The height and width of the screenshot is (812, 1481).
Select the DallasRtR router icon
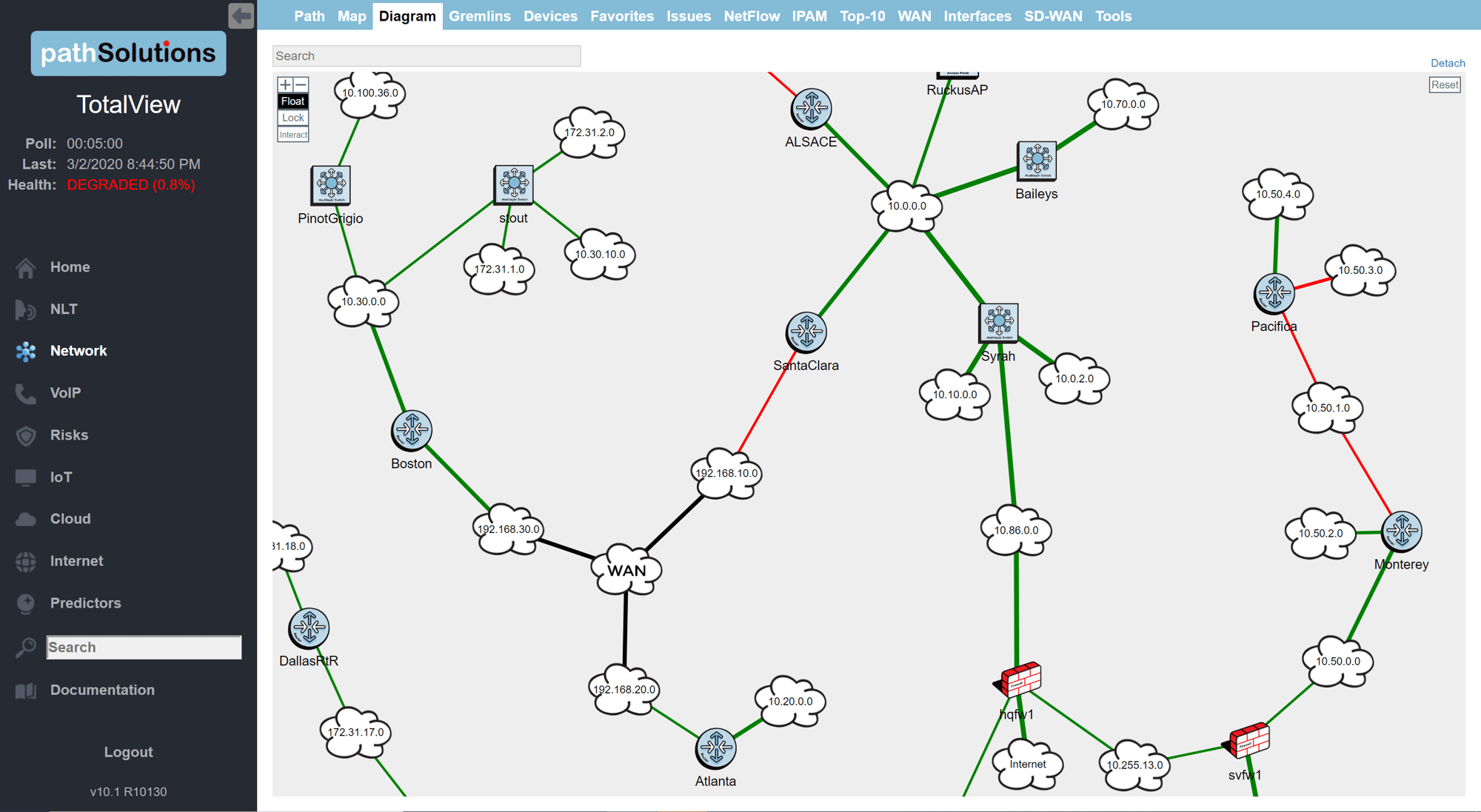309,628
